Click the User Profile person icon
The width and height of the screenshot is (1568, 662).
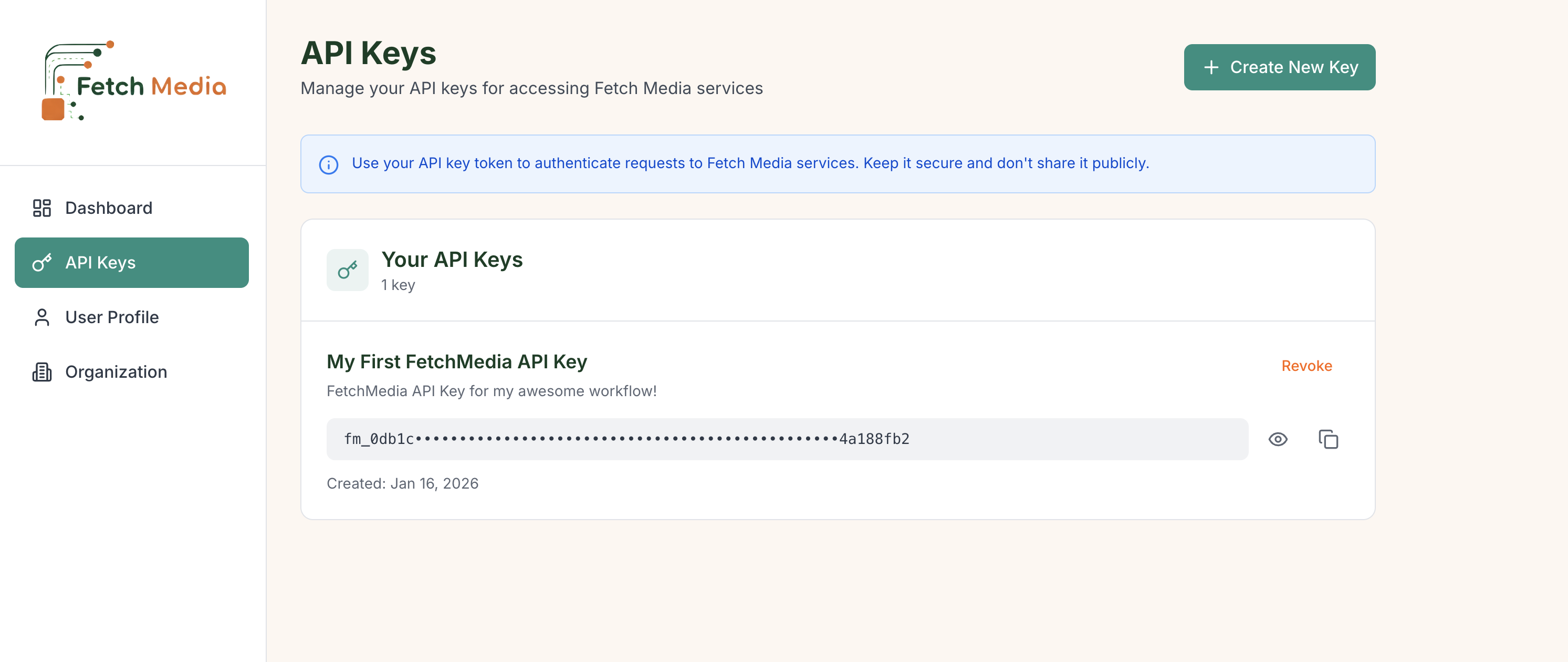(x=41, y=317)
